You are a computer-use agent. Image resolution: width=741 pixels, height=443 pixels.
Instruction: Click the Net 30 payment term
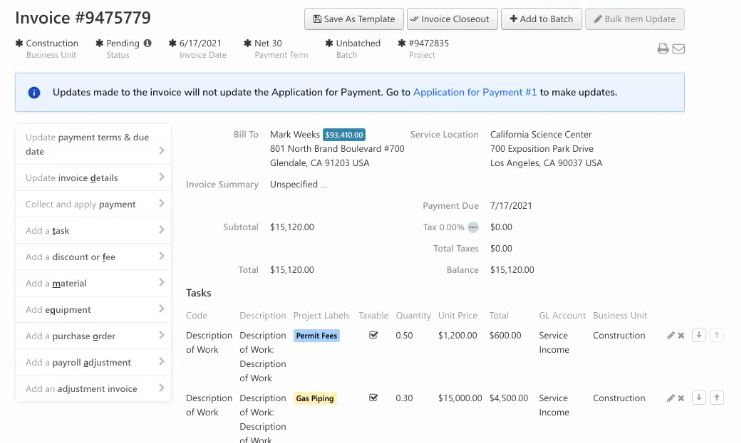(x=268, y=43)
